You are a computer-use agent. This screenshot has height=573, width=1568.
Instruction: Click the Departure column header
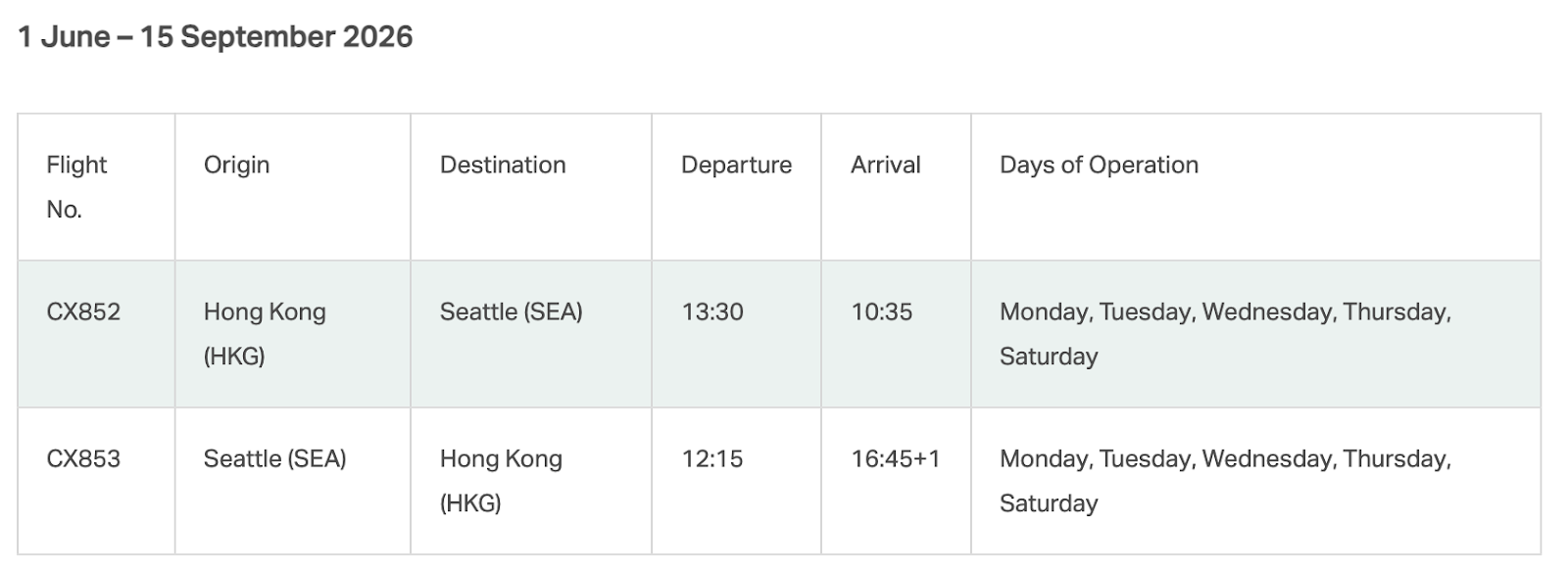tap(736, 187)
